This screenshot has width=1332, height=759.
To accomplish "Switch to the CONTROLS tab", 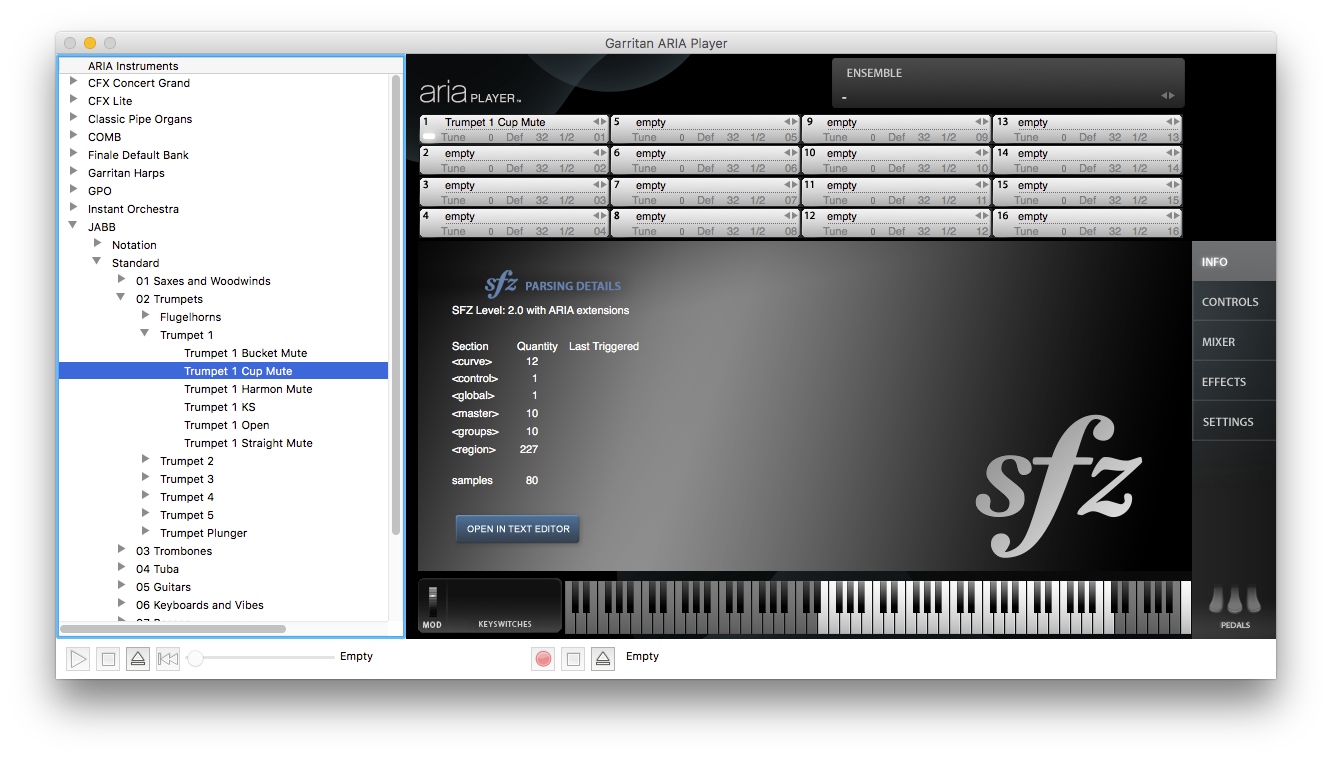I will 1234,302.
